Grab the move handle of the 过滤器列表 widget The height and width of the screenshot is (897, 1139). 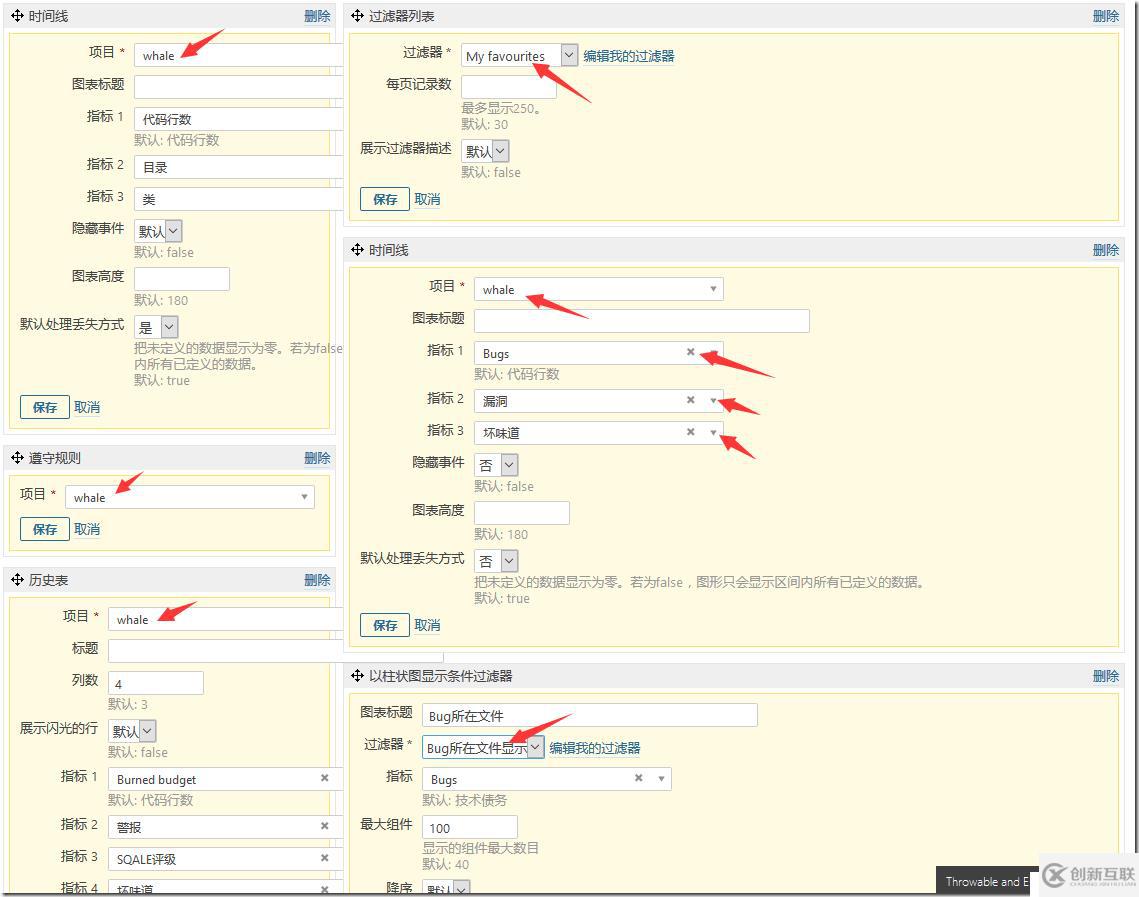[357, 16]
